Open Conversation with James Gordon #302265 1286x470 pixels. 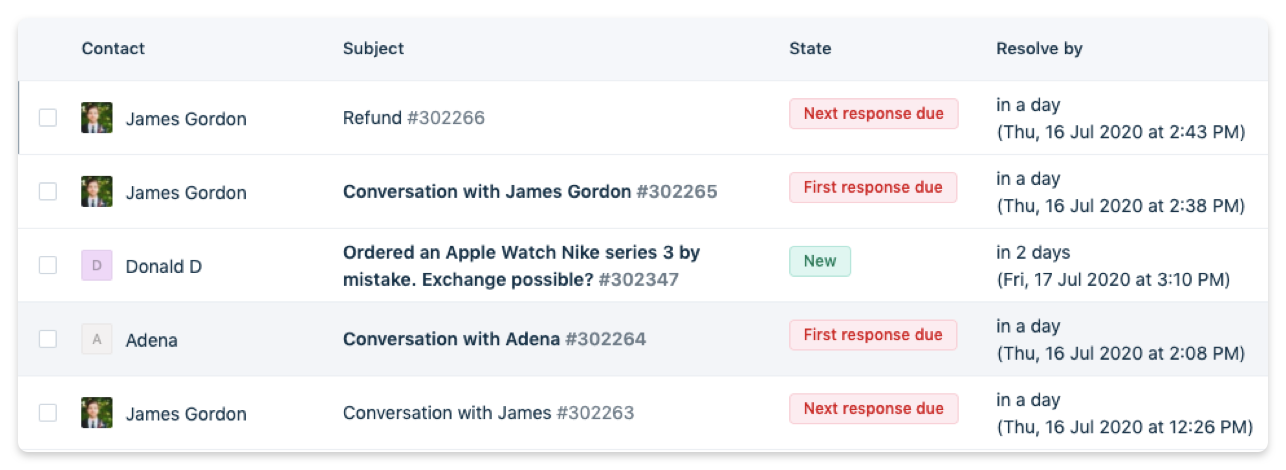tap(530, 192)
